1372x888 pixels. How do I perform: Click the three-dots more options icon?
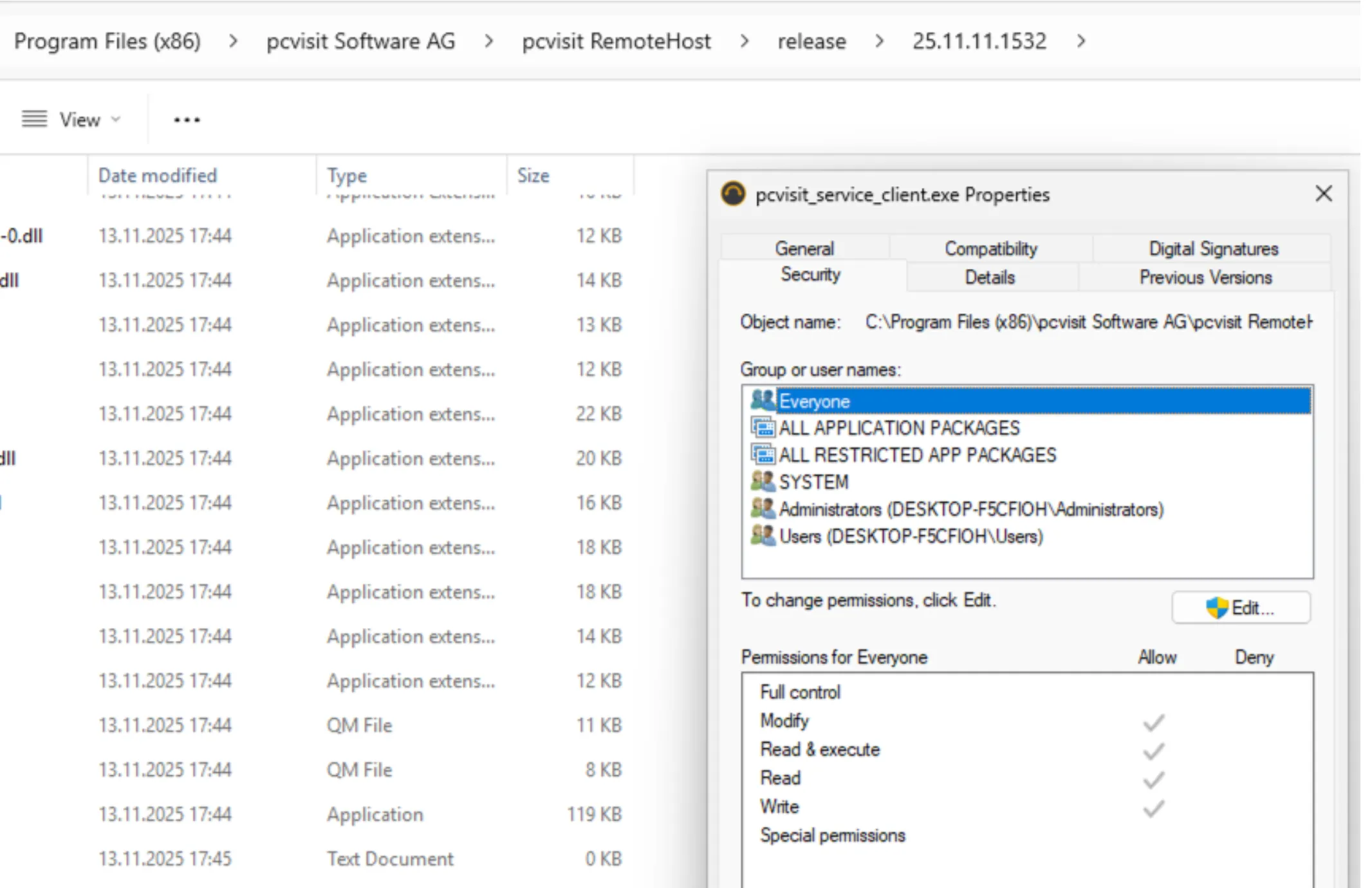(x=187, y=120)
